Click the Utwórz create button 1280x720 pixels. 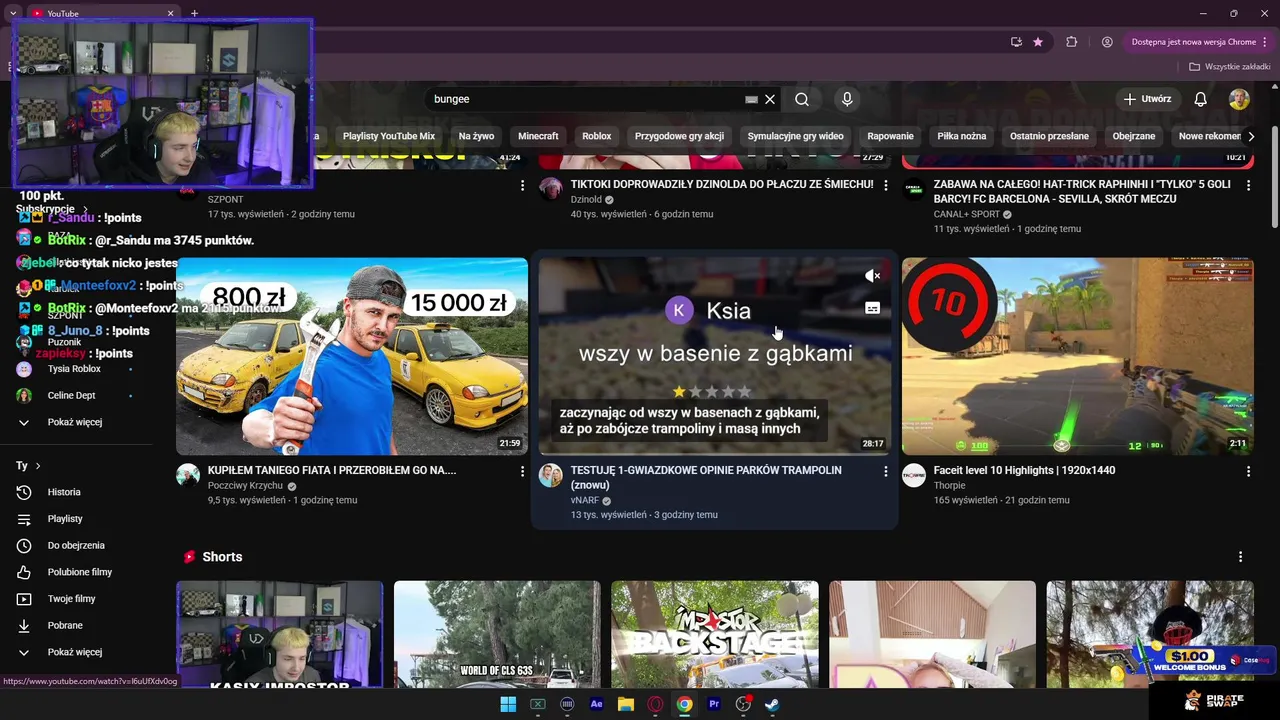tap(1146, 99)
